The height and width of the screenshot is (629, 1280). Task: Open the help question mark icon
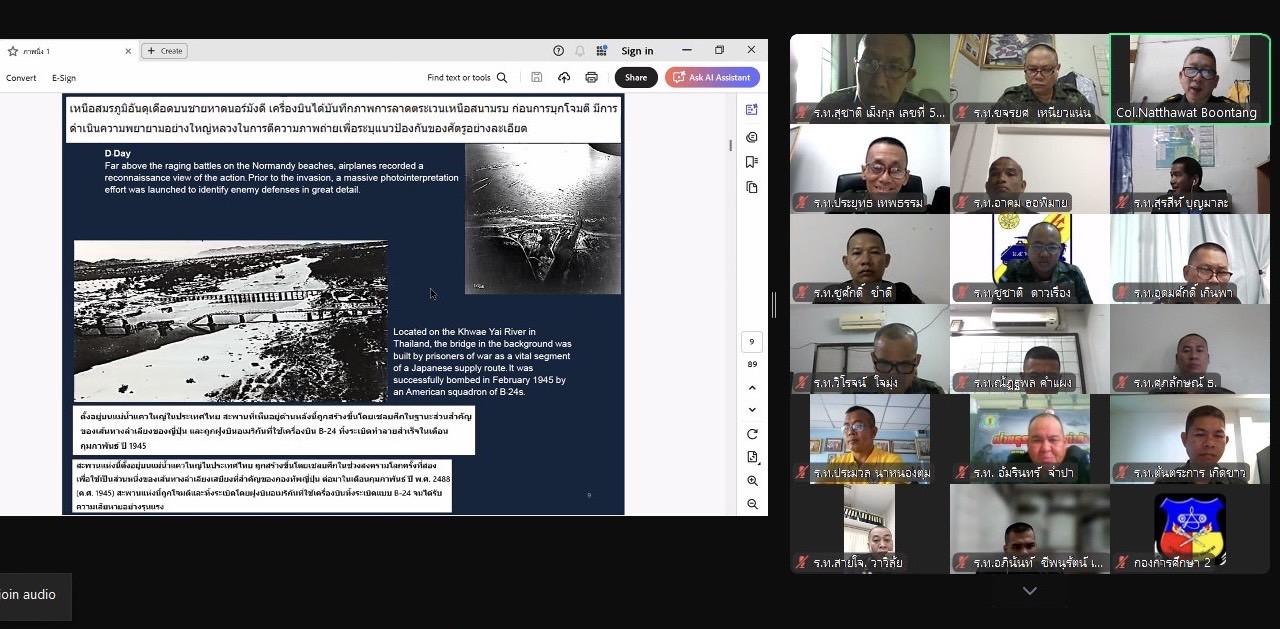tap(559, 51)
